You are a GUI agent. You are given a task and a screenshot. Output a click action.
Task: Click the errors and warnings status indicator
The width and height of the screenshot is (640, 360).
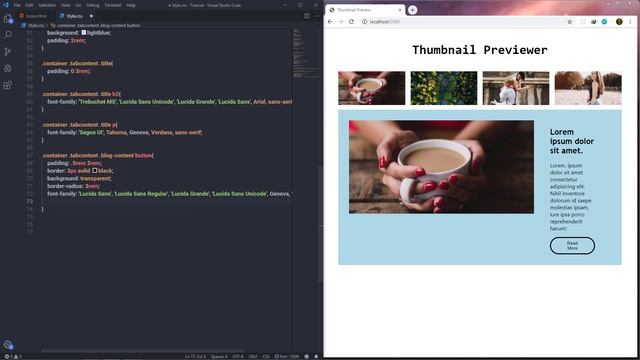[x=13, y=356]
